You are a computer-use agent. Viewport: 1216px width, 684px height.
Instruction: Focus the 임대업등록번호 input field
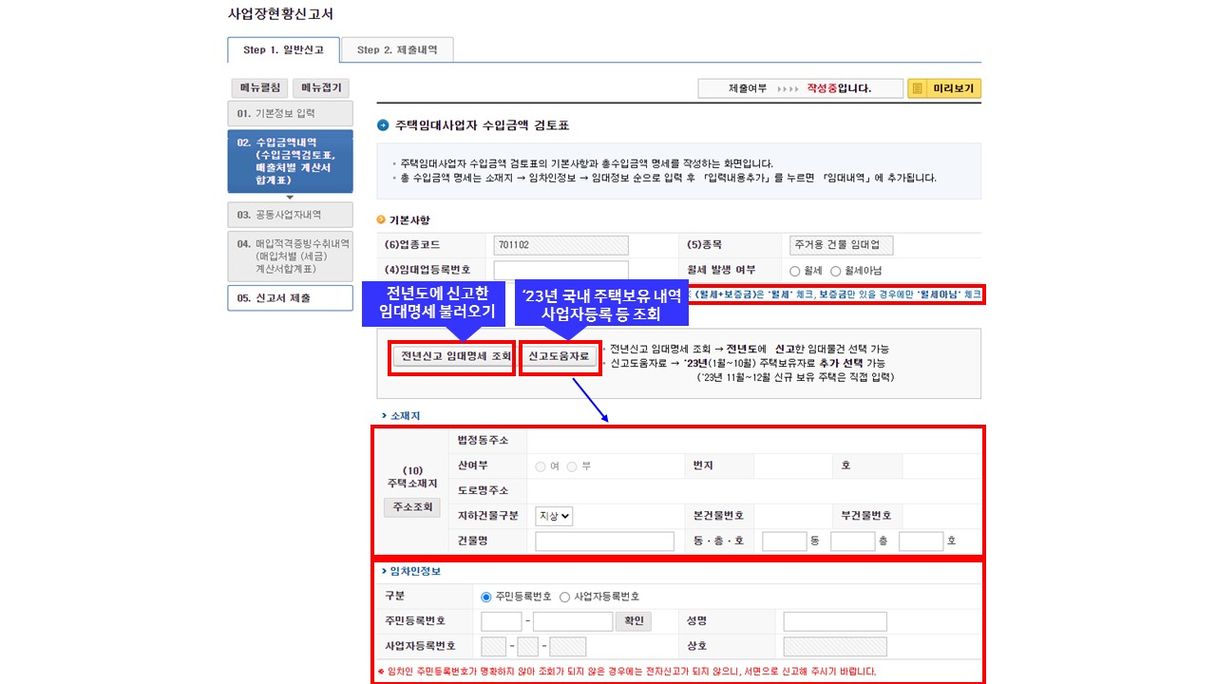coord(561,270)
